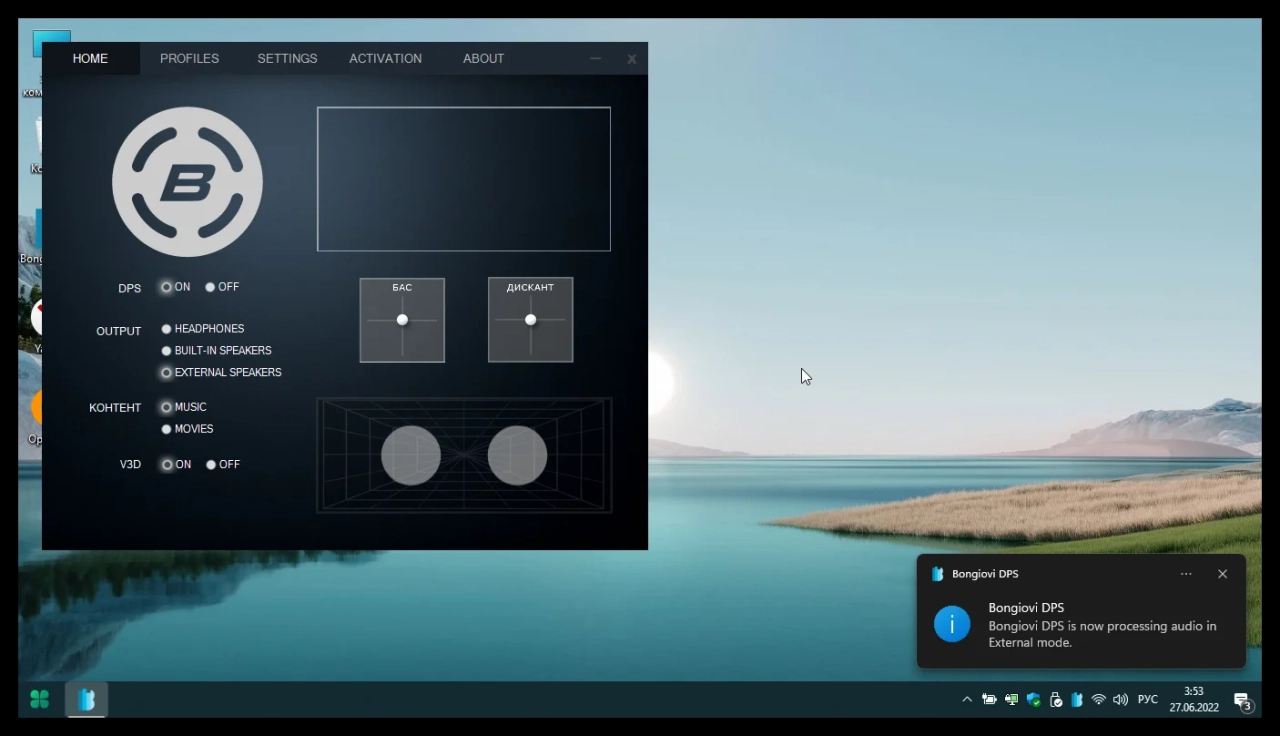Click the Bongiovi B logo emblem

187,182
